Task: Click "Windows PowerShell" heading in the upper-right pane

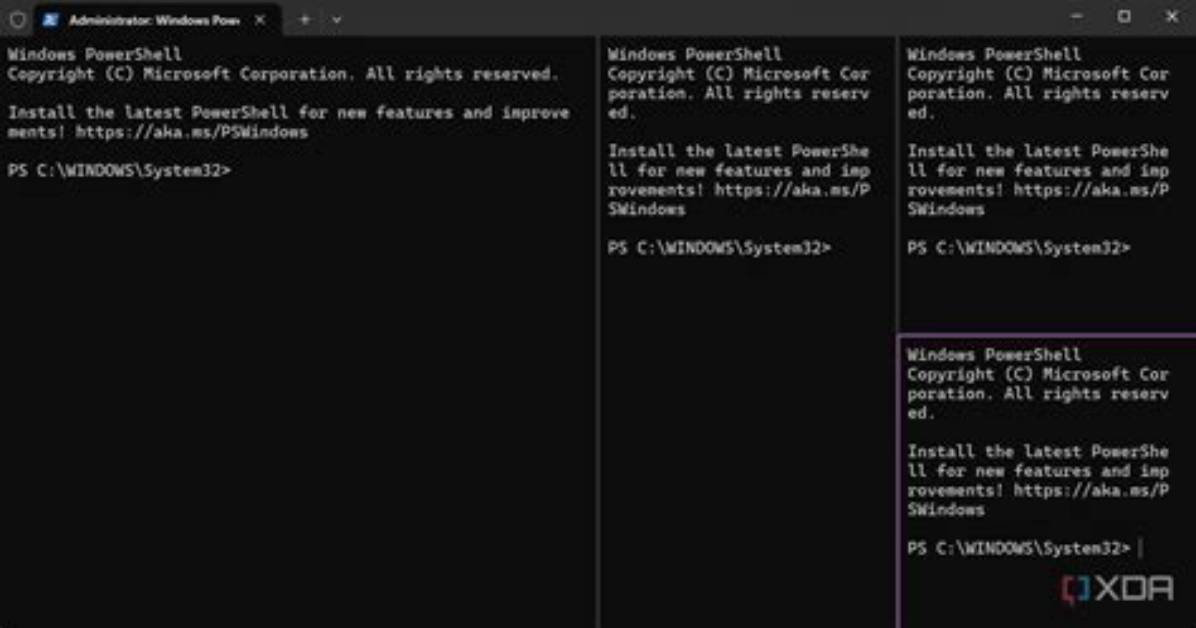Action: click(x=994, y=54)
